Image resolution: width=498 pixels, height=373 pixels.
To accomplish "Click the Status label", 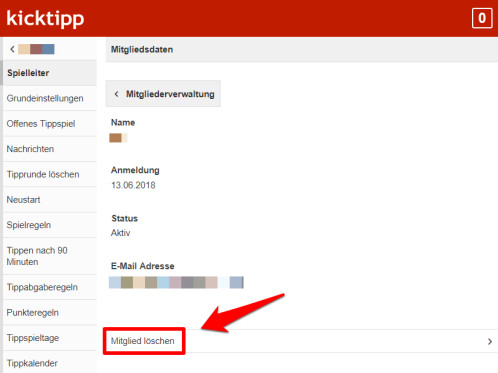I will click(x=124, y=218).
